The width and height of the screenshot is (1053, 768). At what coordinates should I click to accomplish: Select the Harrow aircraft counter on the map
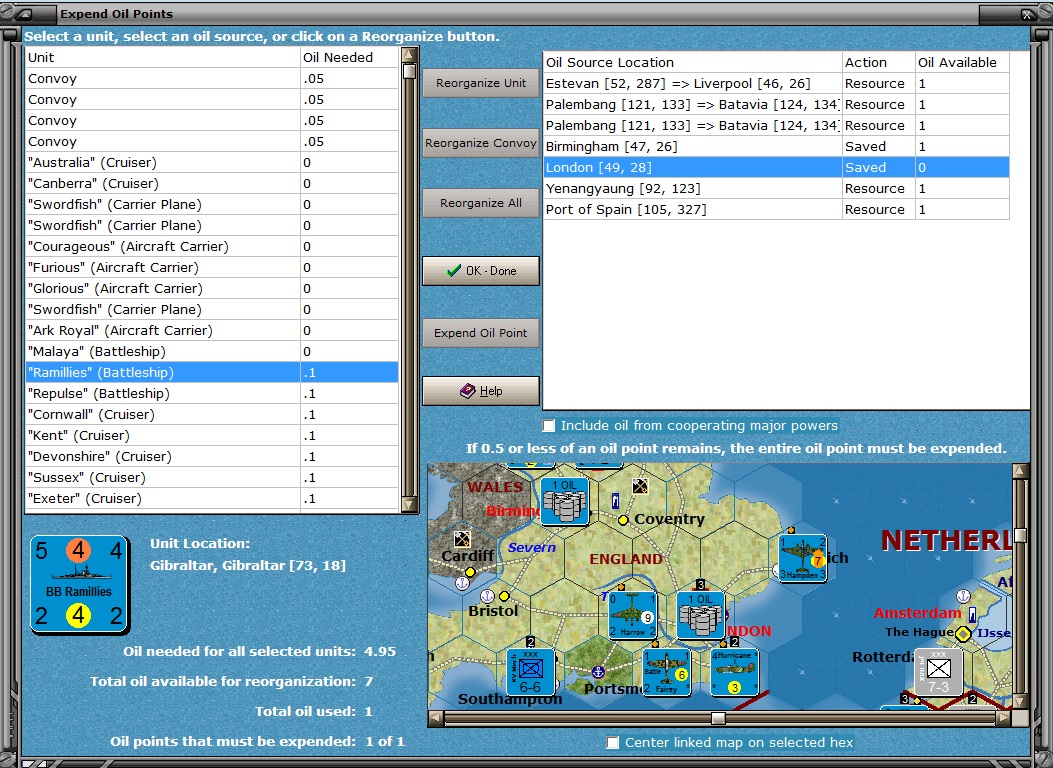tap(633, 615)
